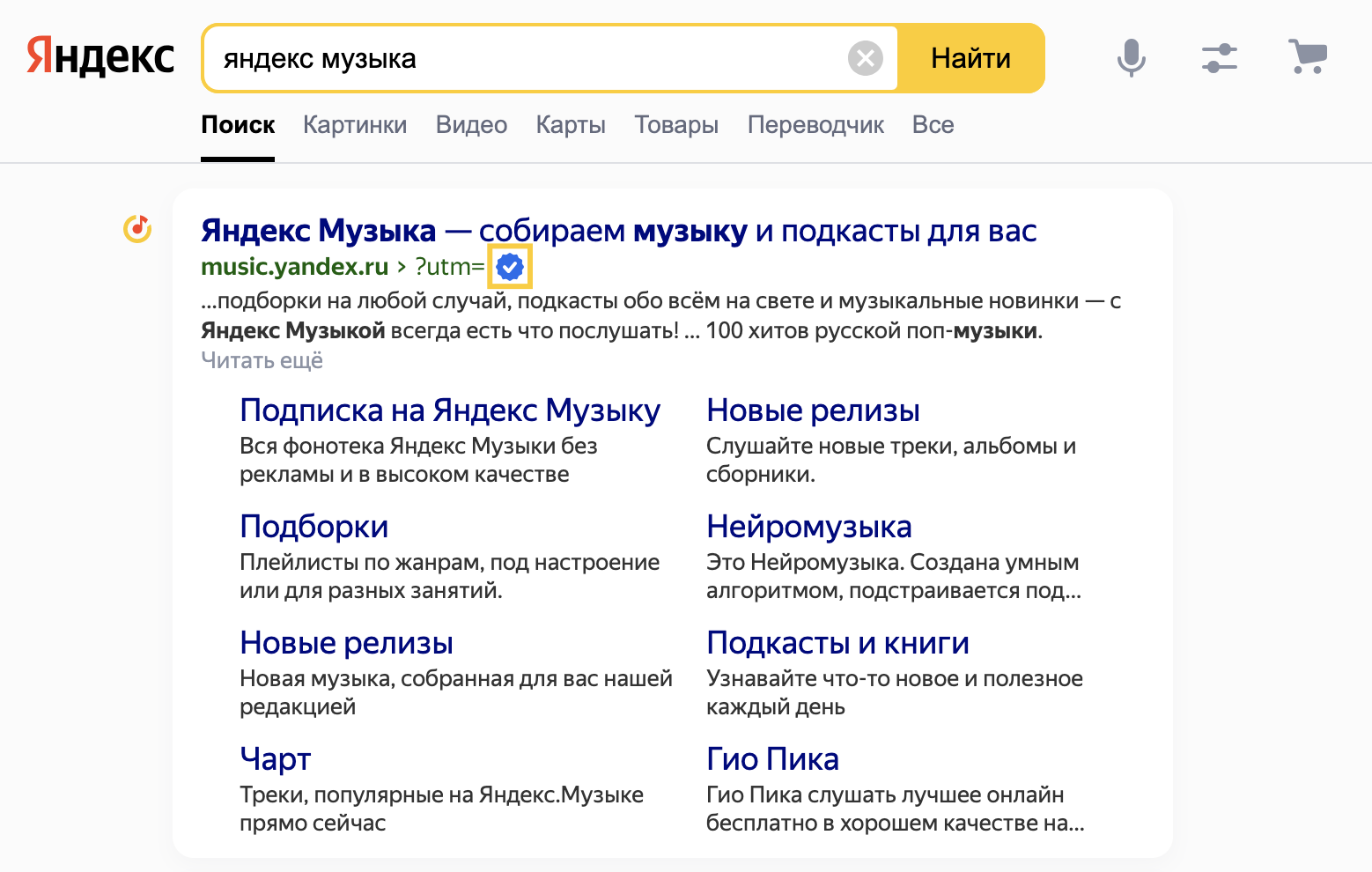
Task: Click inside the search input field
Action: 528,58
